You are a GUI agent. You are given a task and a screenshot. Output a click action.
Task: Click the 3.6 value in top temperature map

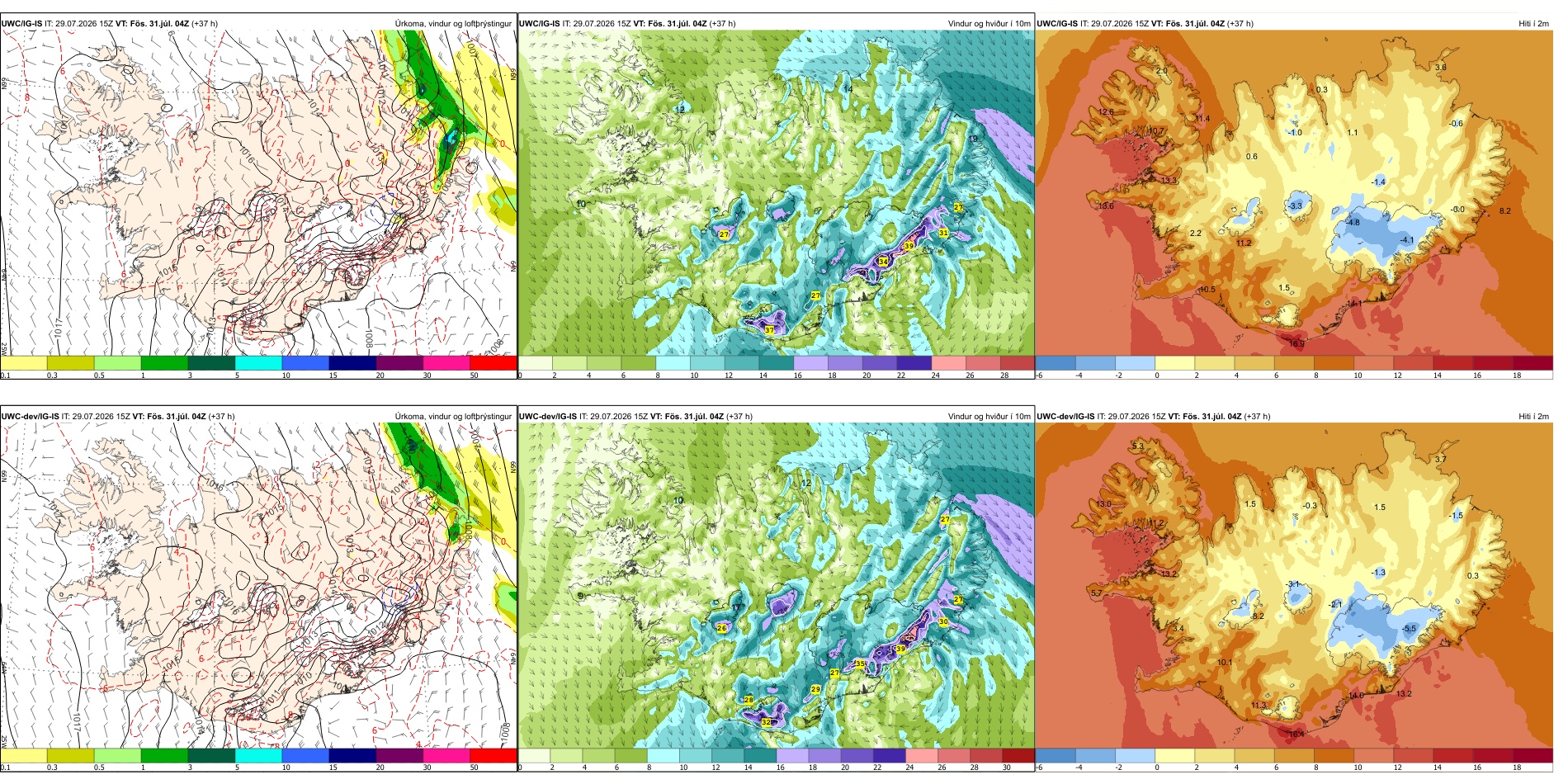point(1441,68)
